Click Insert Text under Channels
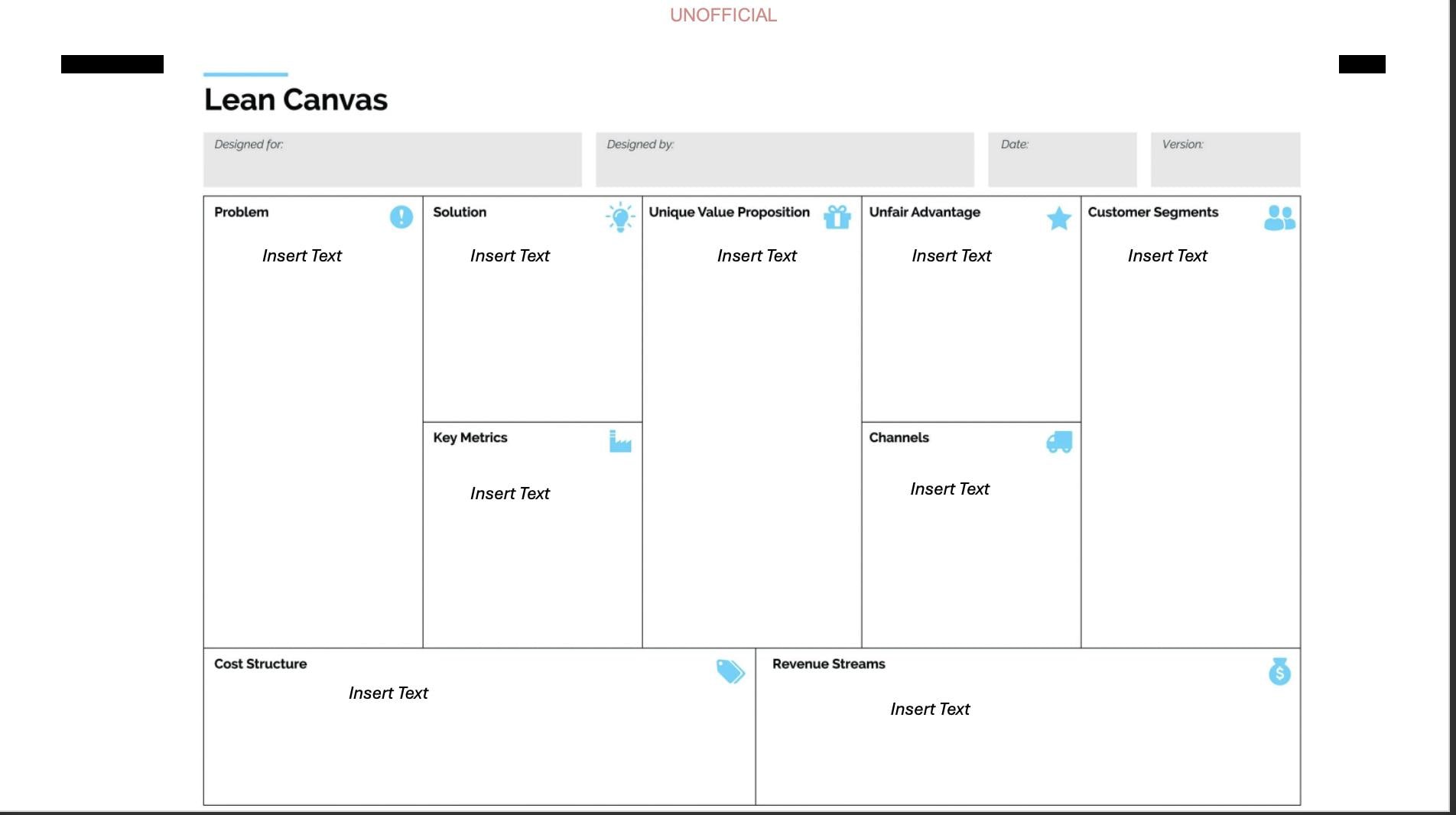Viewport: 1456px width, 815px height. tap(950, 489)
